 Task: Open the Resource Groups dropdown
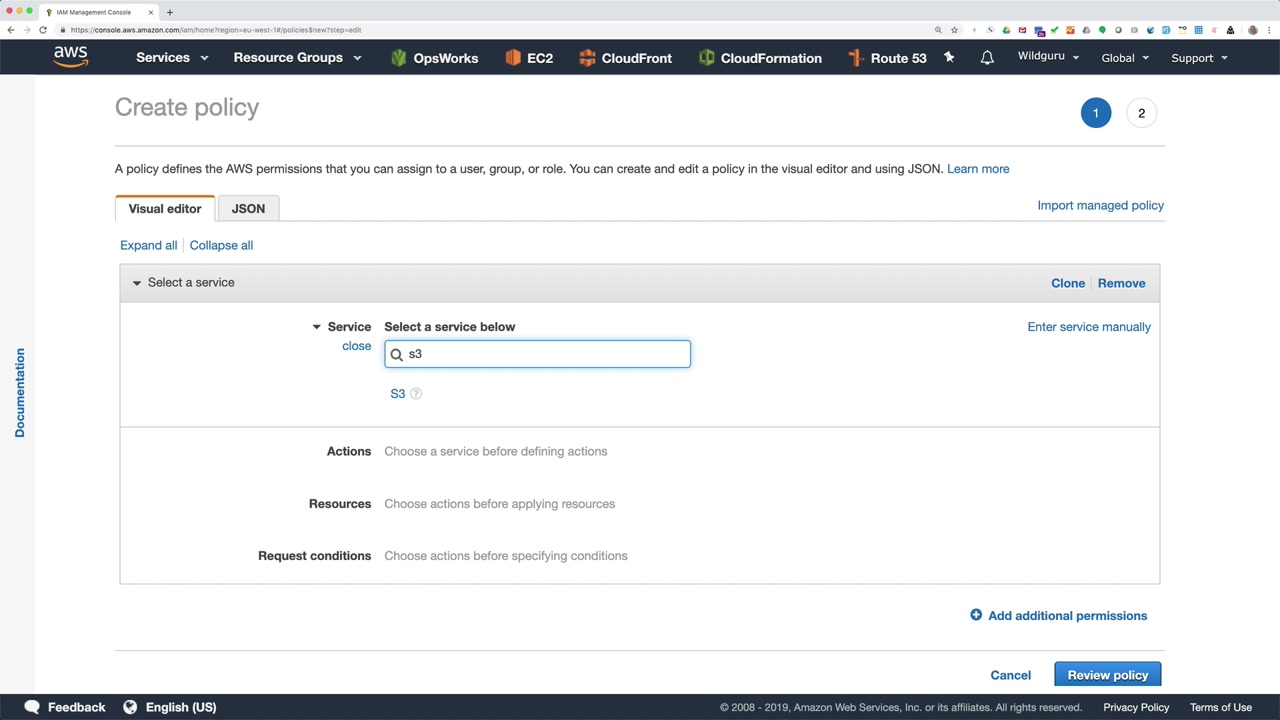tap(297, 58)
